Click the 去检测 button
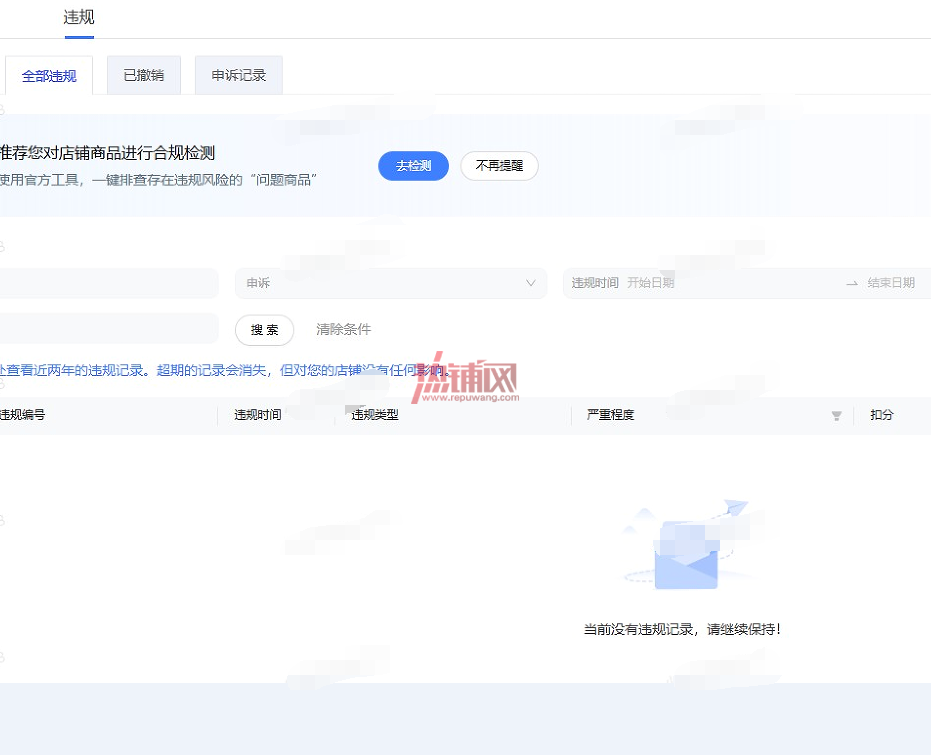 point(413,166)
